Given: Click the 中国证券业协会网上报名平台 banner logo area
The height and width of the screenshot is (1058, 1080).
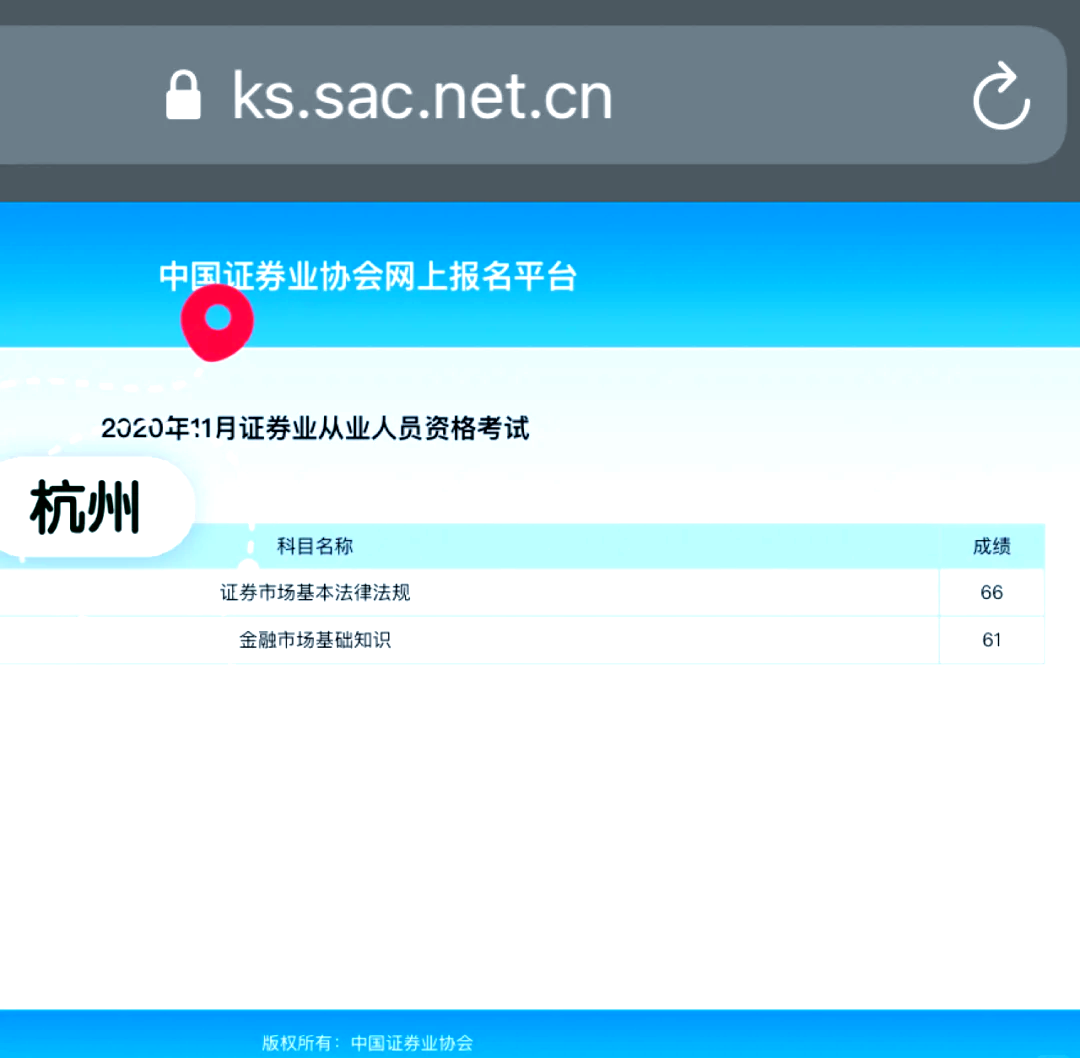Looking at the screenshot, I should [369, 277].
